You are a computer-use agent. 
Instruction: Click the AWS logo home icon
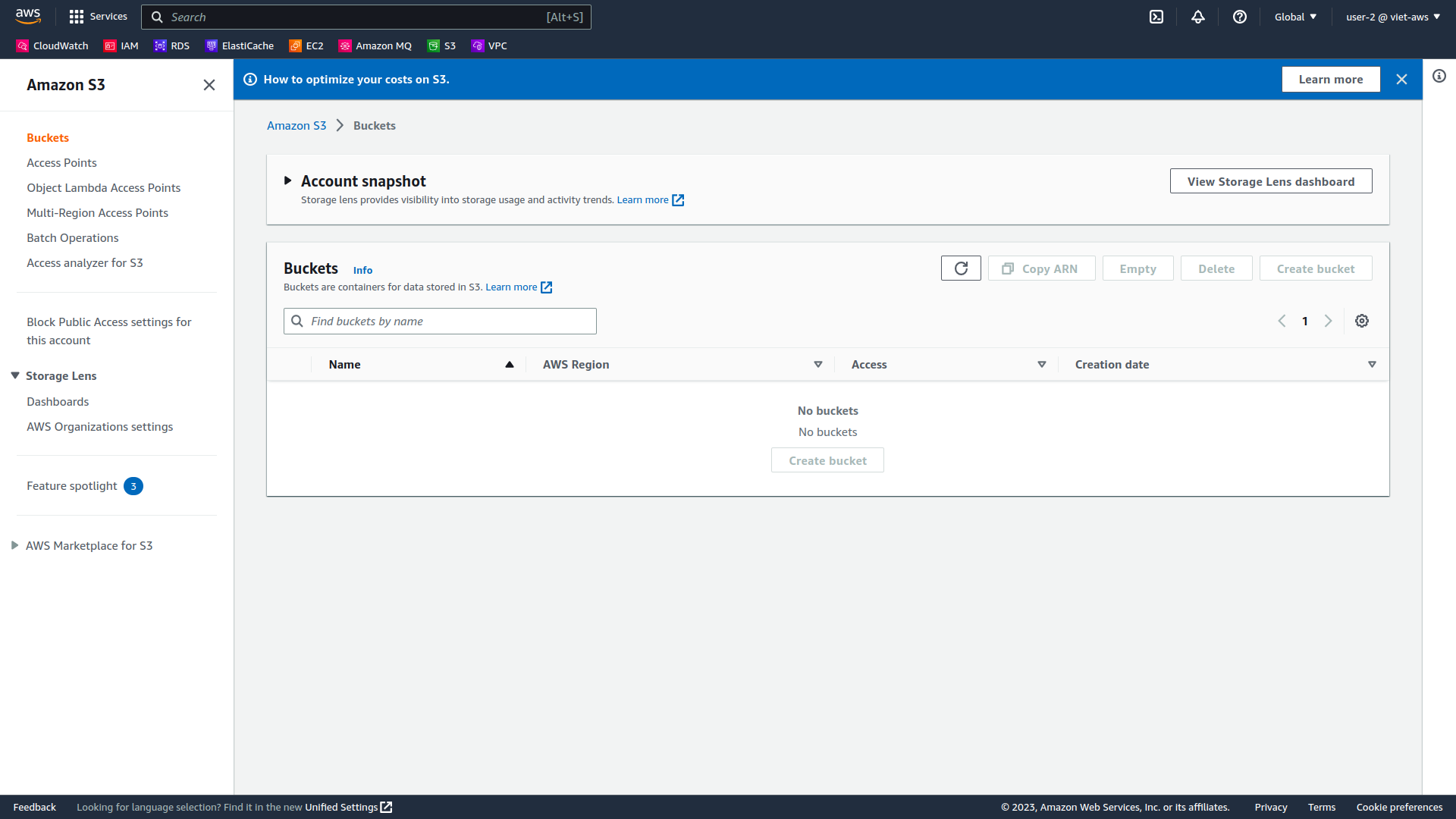[x=28, y=16]
